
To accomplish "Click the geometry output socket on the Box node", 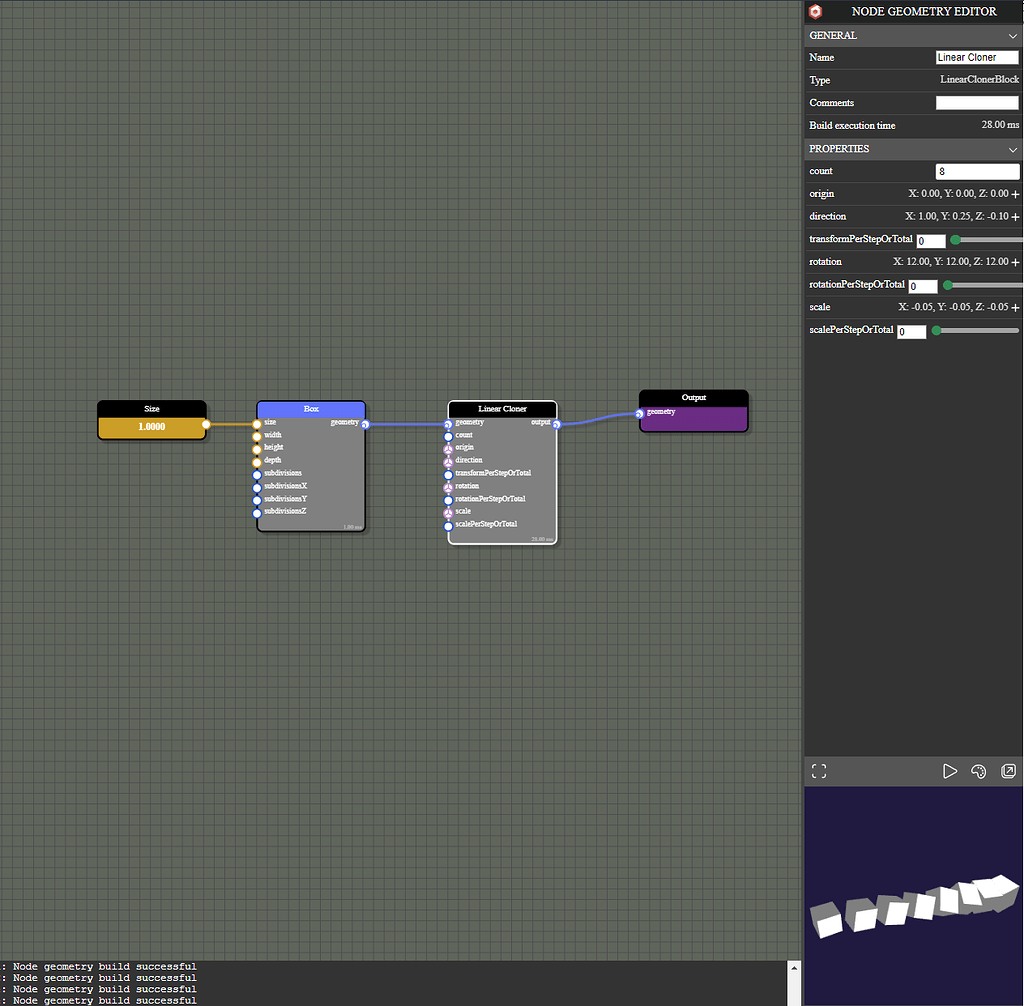I will tap(364, 422).
